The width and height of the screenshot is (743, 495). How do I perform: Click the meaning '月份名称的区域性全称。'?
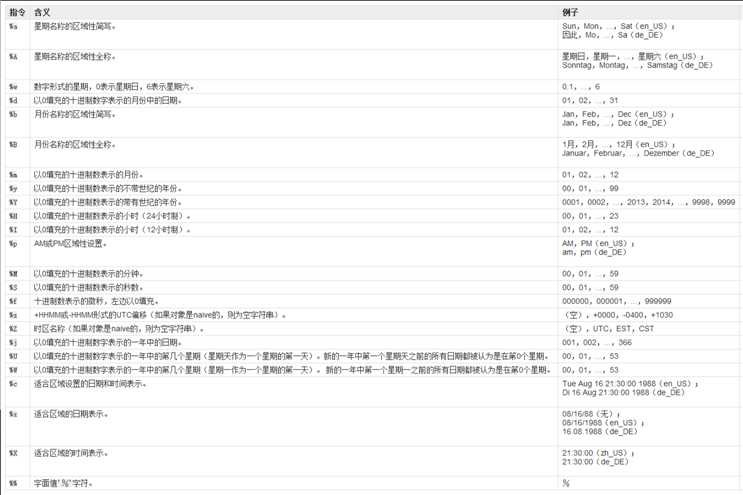pos(74,144)
